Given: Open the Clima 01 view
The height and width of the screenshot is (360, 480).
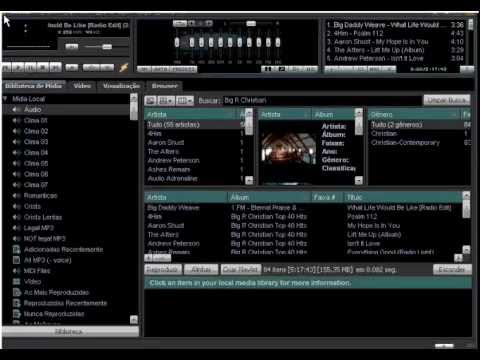Looking at the screenshot, I should point(36,120).
